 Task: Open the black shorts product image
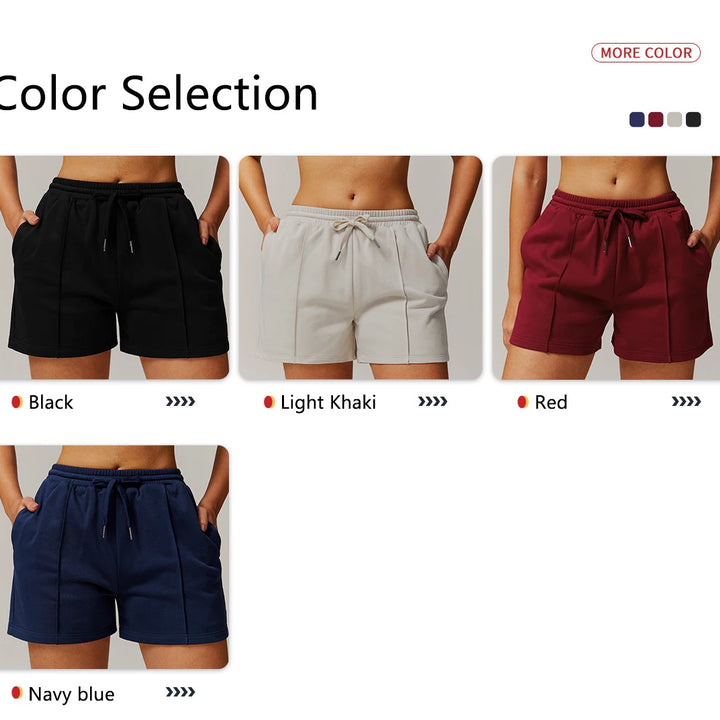(x=114, y=268)
